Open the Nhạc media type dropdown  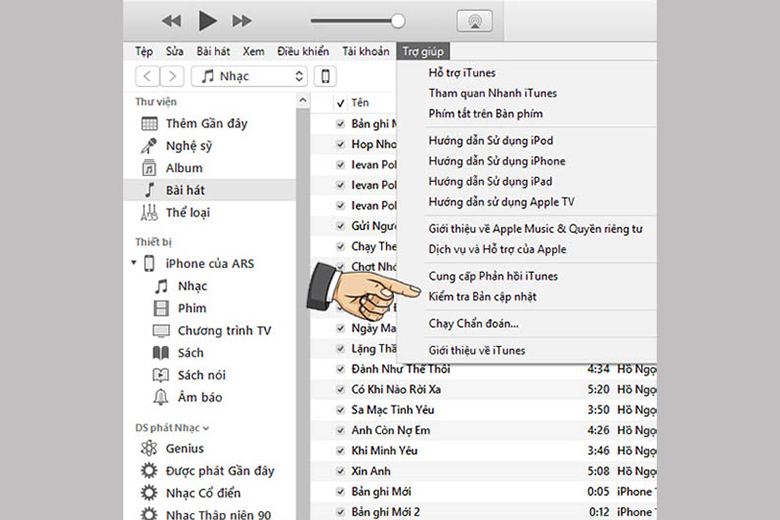249,76
